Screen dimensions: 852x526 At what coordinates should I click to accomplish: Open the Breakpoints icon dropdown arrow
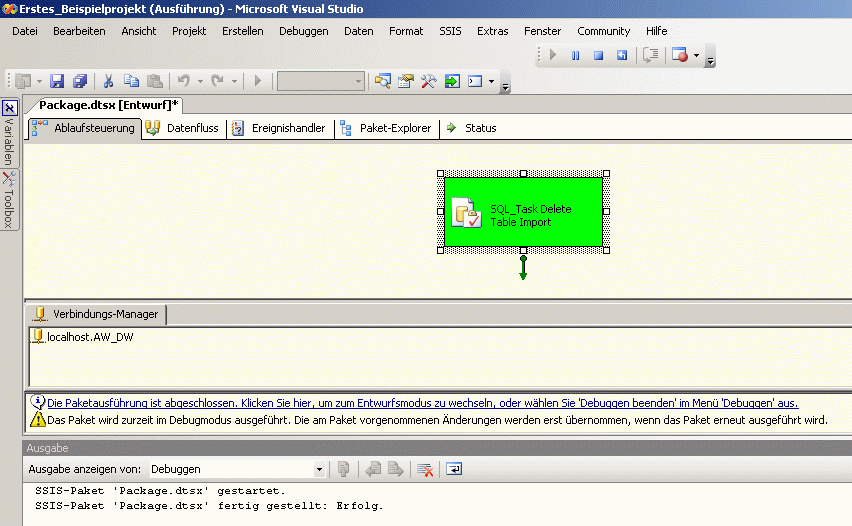(x=697, y=55)
